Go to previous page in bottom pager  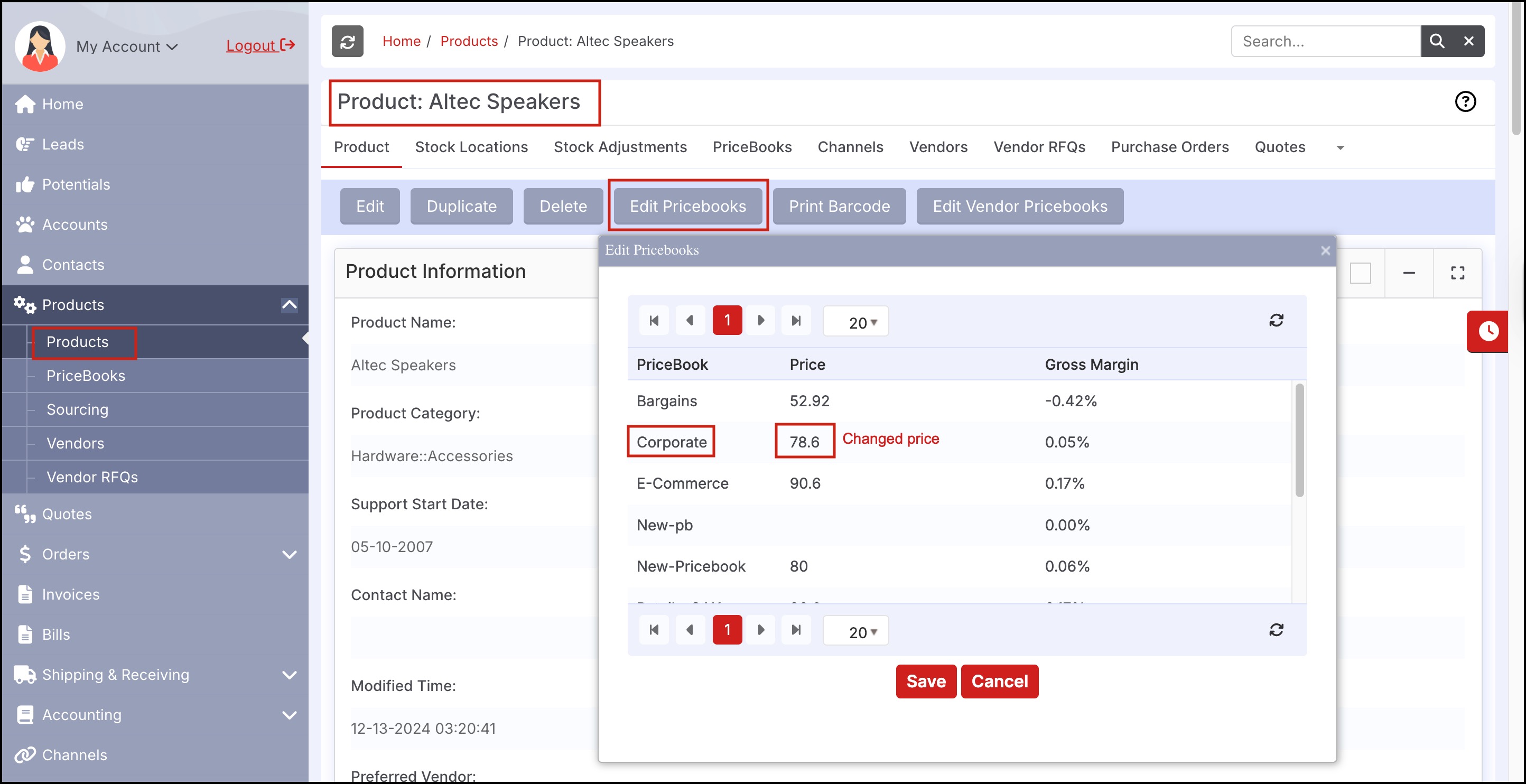(690, 630)
